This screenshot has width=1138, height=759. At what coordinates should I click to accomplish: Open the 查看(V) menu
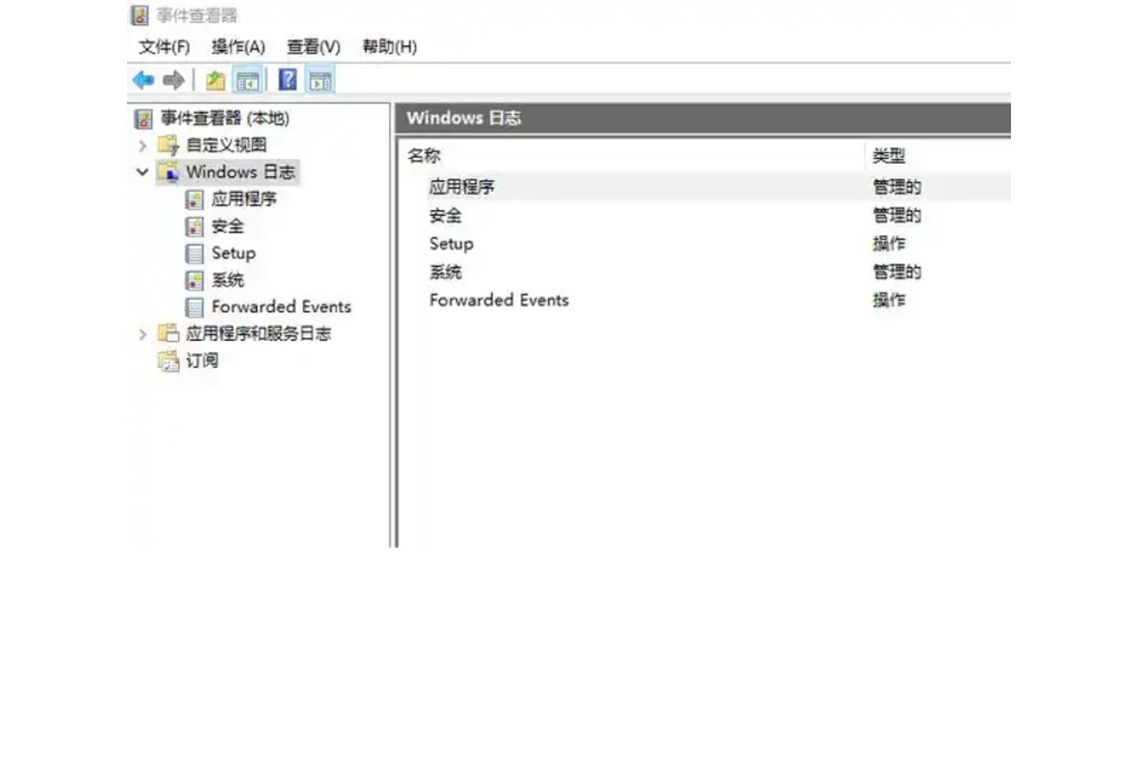(313, 47)
